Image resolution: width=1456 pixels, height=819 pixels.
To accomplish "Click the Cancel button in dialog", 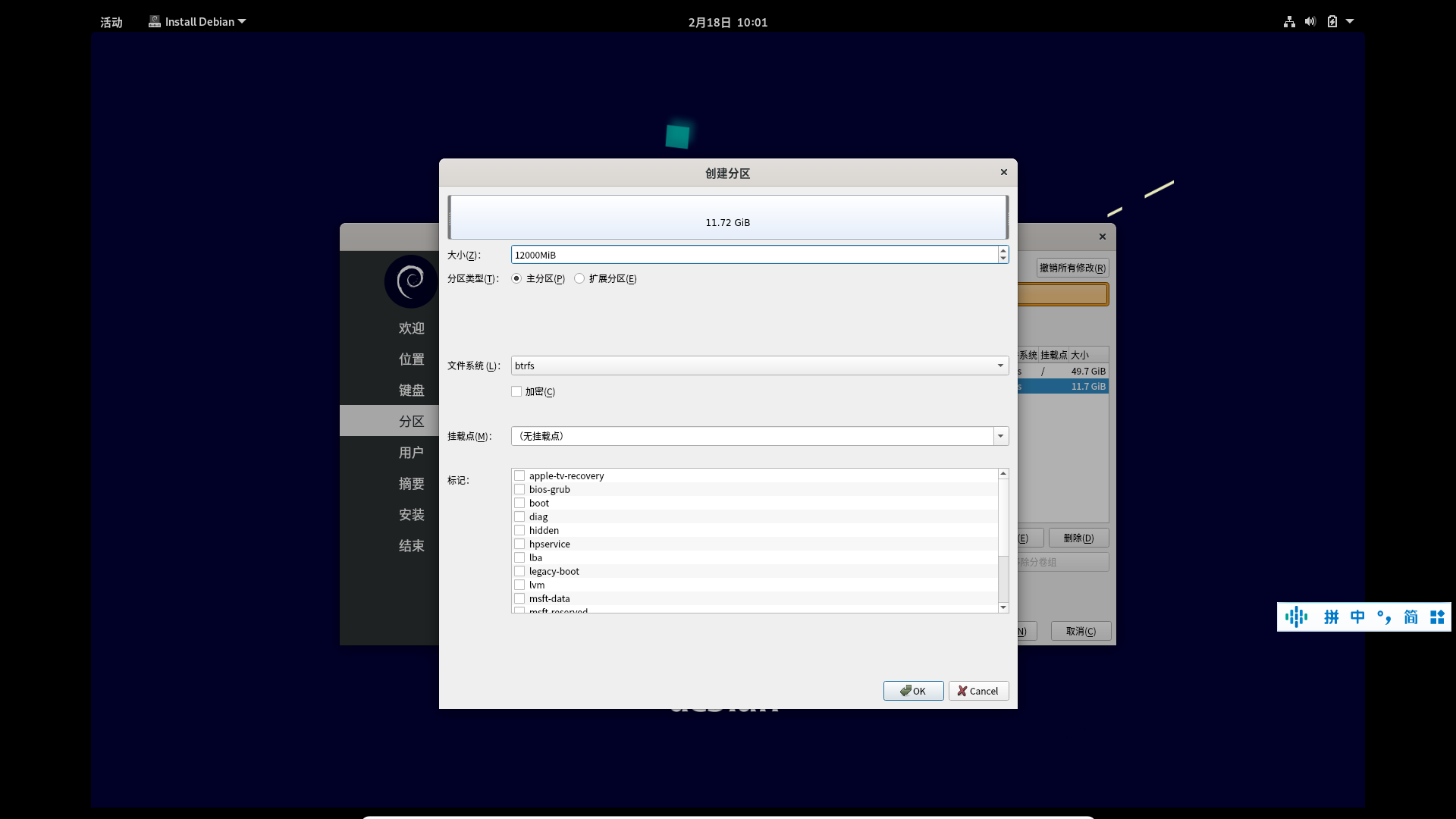I will [978, 691].
